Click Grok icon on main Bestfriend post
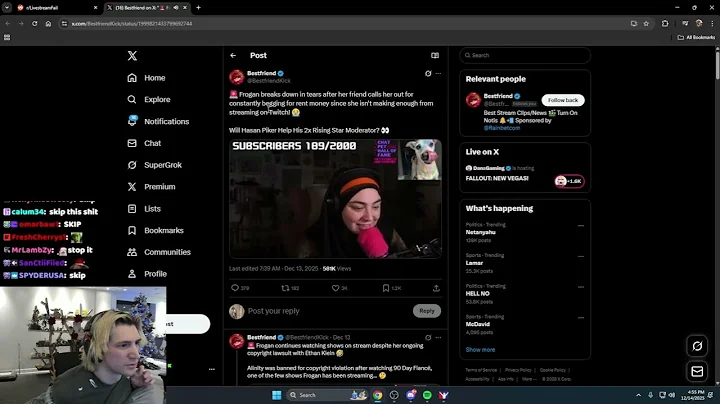720x404 pixels. coord(428,73)
